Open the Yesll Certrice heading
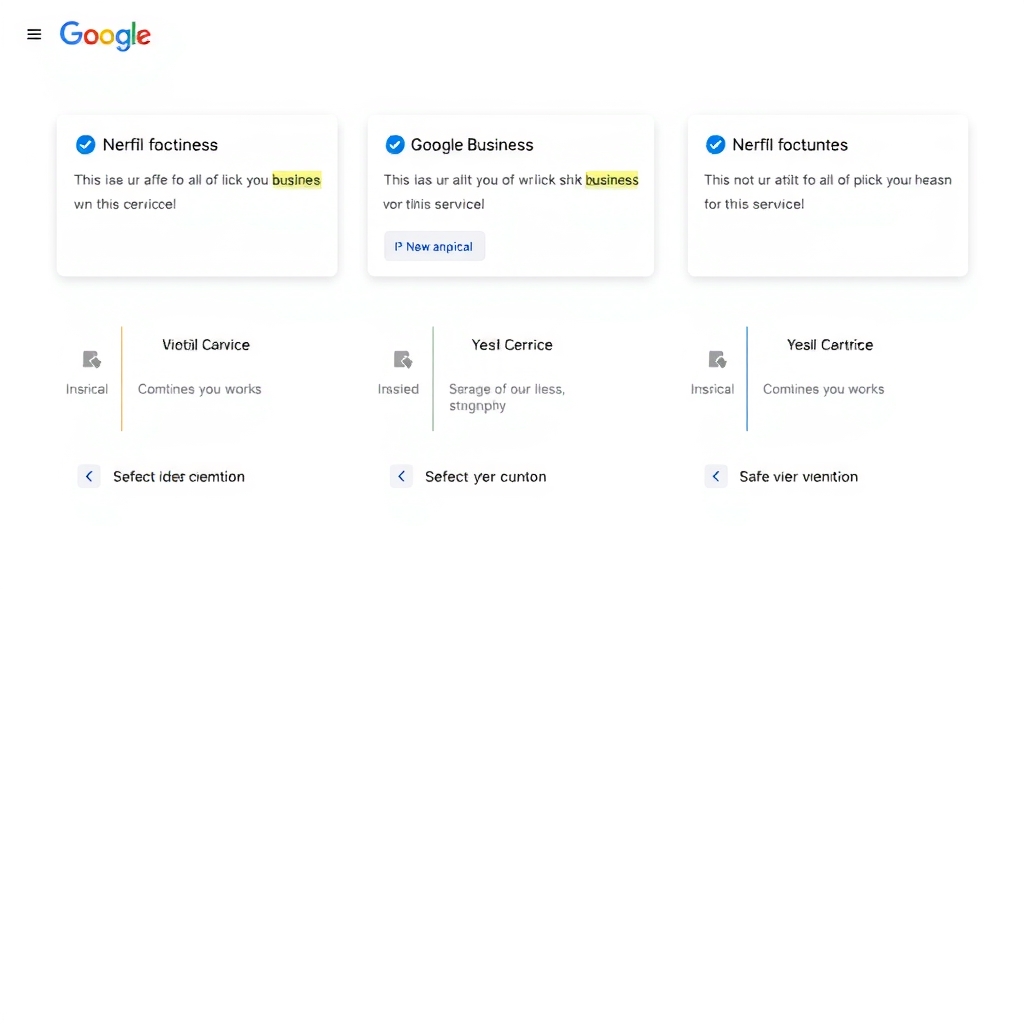Image resolution: width=1024 pixels, height=1024 pixels. [x=829, y=345]
